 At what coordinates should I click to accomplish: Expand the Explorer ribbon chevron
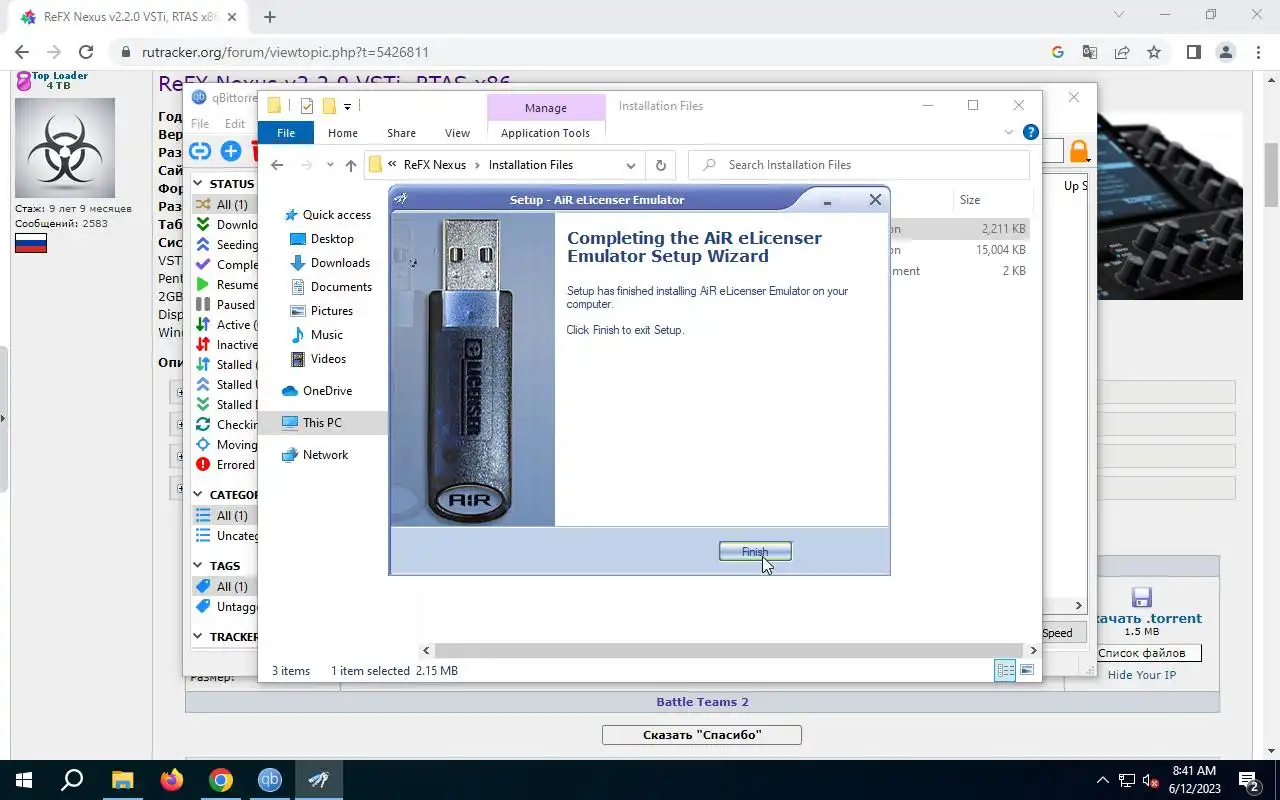pos(1009,133)
